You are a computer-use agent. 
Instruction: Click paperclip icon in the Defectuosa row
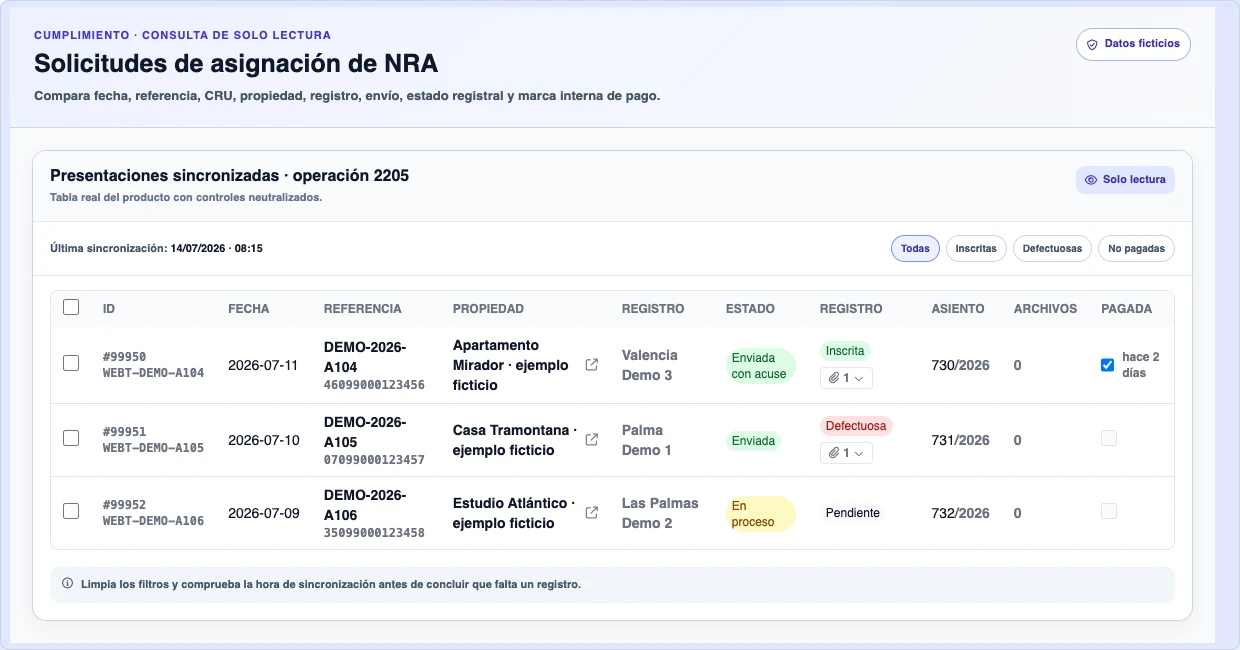pyautogui.click(x=834, y=453)
